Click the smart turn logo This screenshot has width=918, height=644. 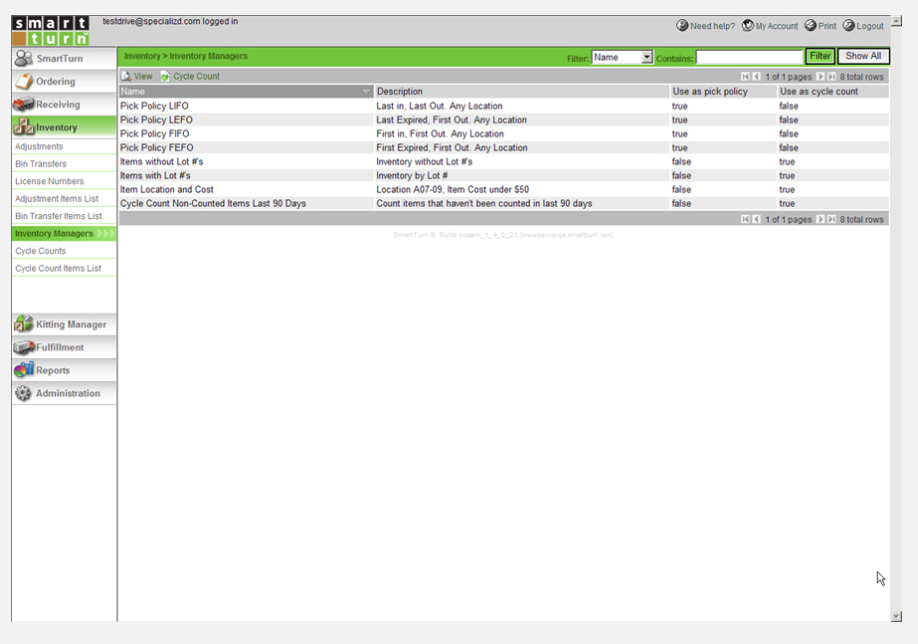[x=50, y=31]
